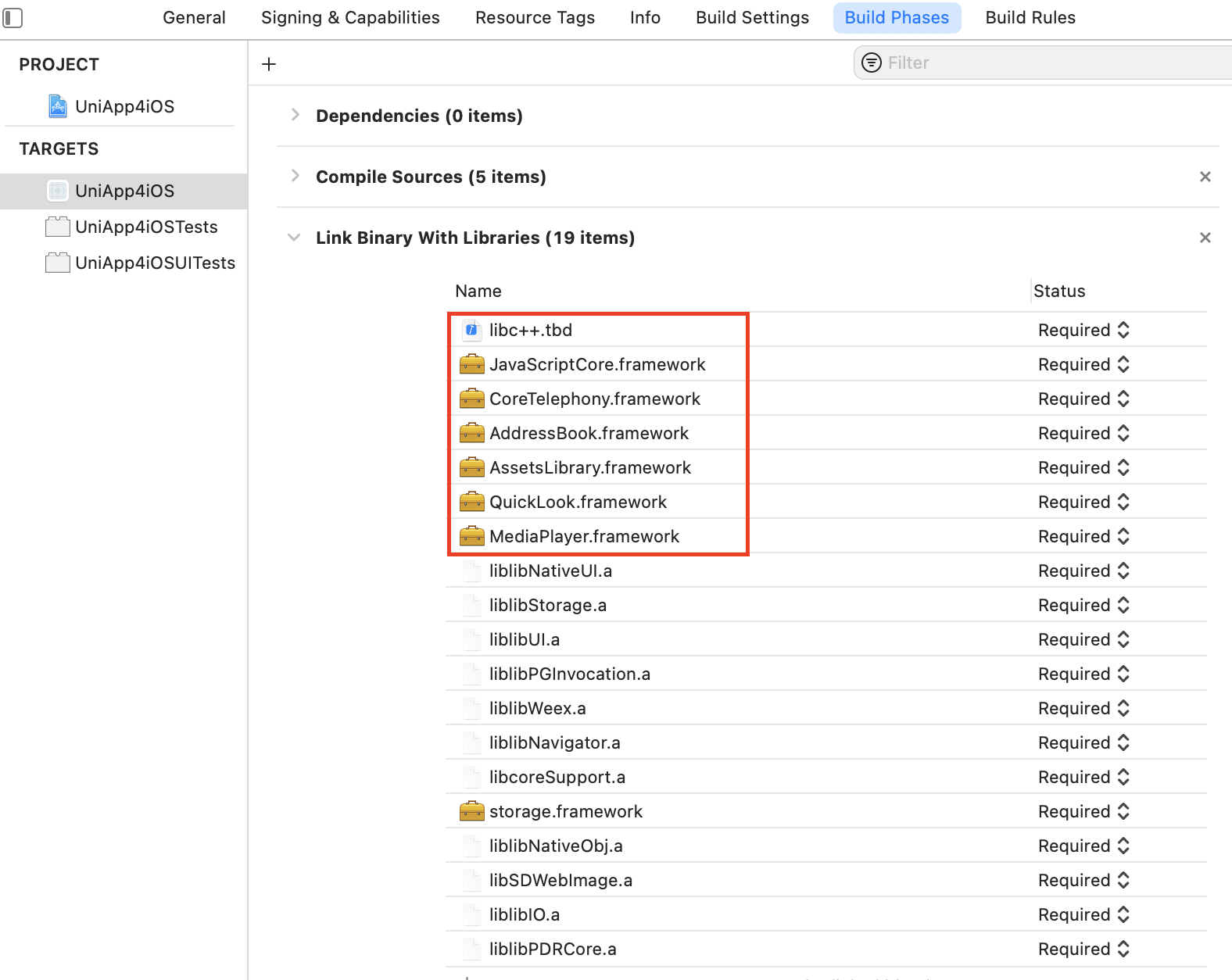
Task: Select the liblibWeex.a library name
Action: (x=538, y=708)
